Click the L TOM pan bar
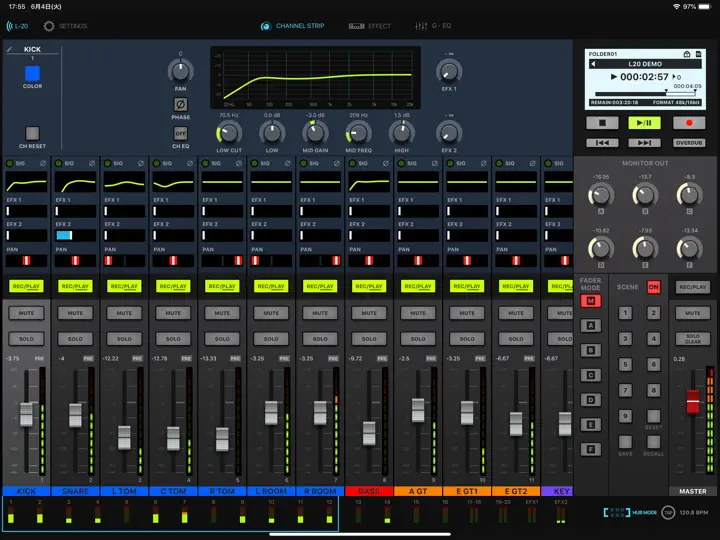Screen dimensions: 720x540 coord(124,261)
